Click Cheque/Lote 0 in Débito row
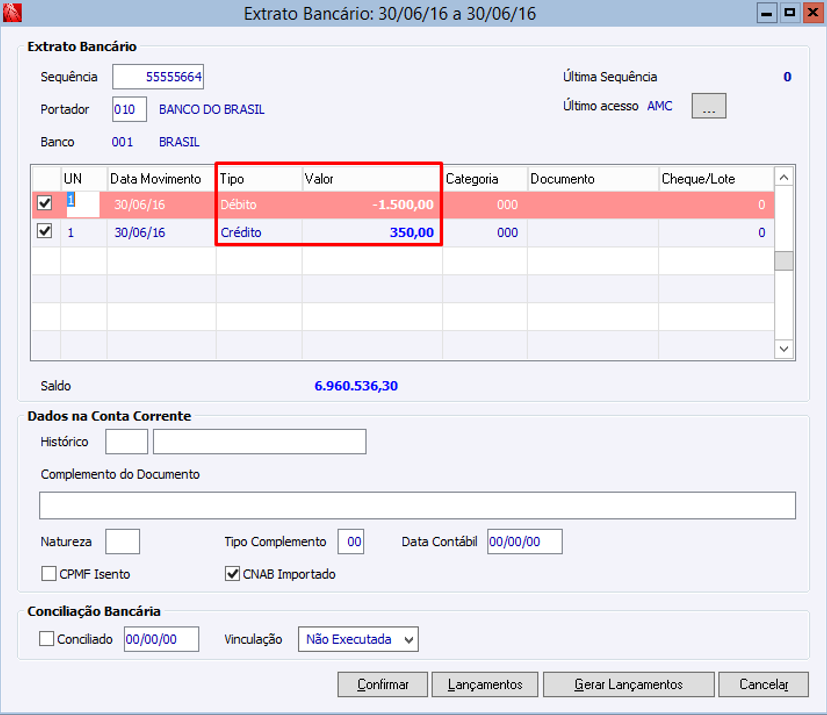The image size is (827, 715). tap(716, 205)
